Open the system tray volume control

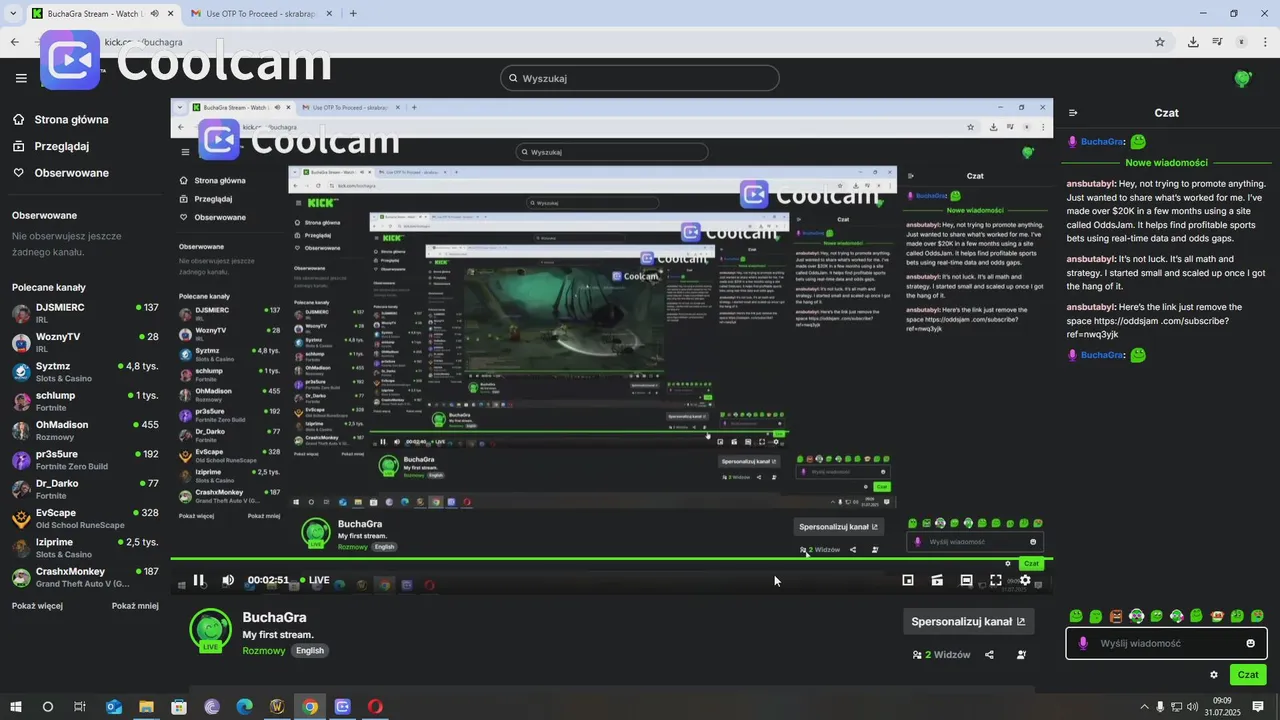1192,707
